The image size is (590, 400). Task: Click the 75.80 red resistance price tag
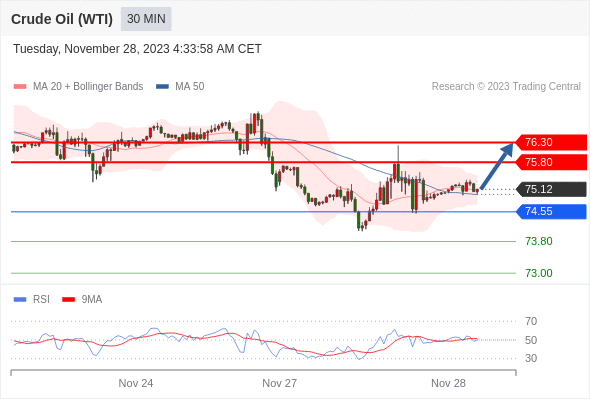coord(551,162)
